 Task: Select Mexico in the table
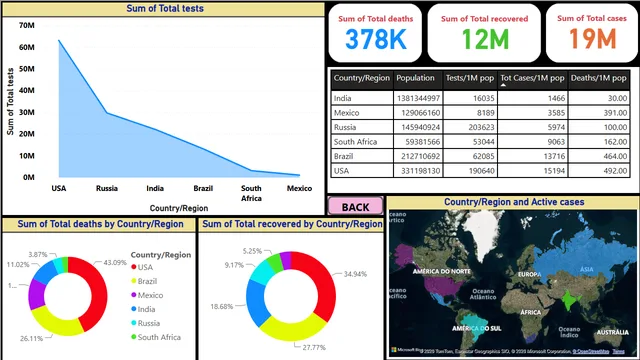(x=347, y=113)
